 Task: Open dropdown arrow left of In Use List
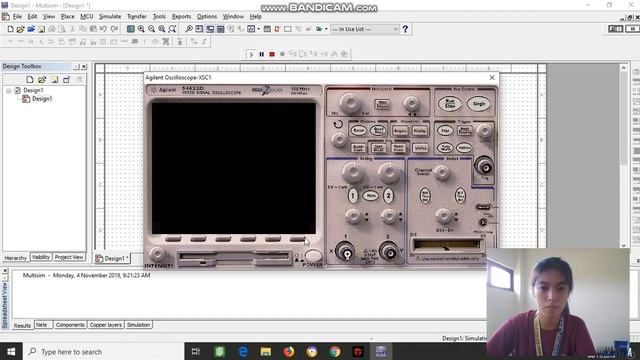pyautogui.click(x=326, y=29)
